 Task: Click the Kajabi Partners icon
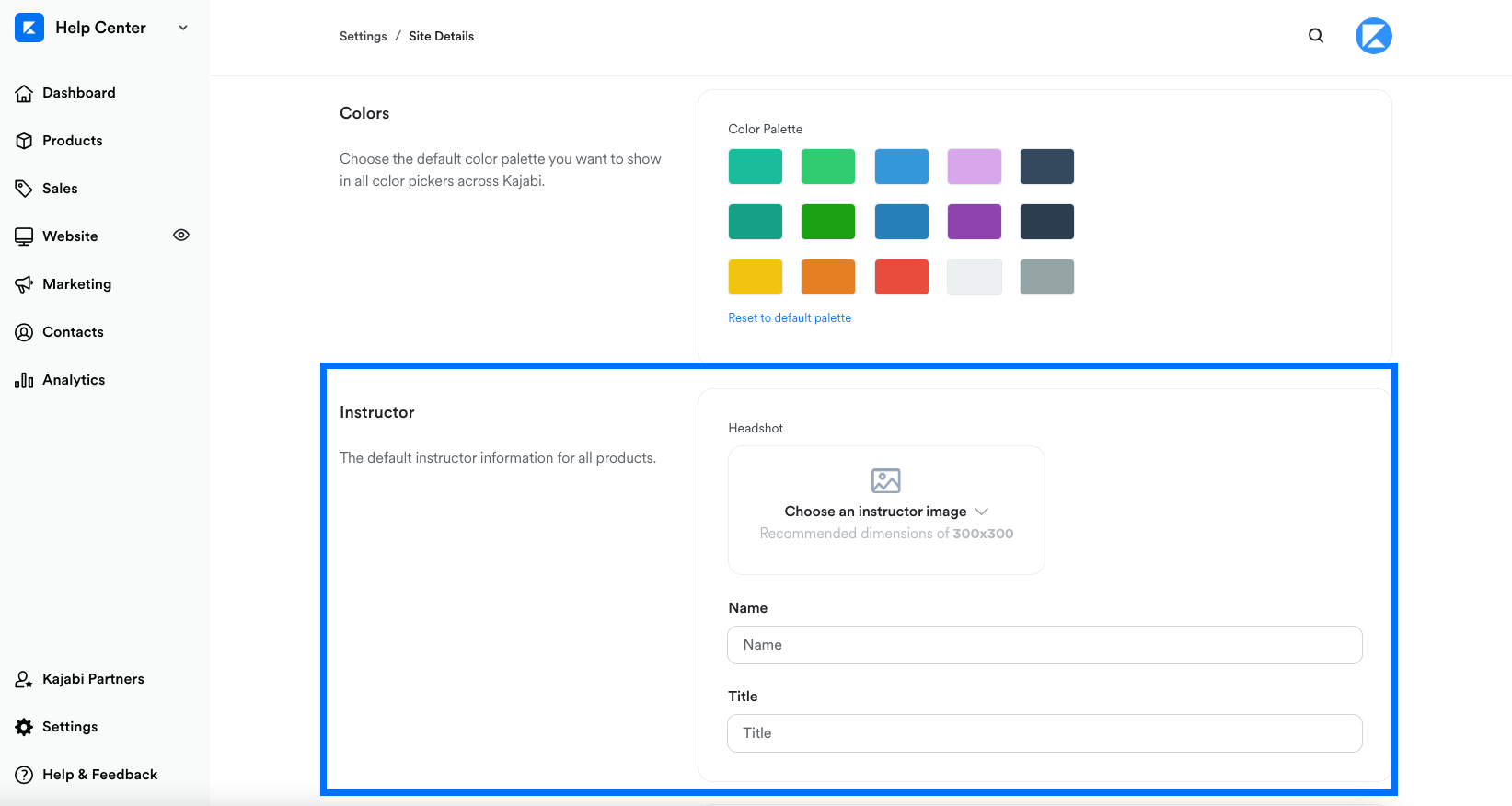coord(24,679)
